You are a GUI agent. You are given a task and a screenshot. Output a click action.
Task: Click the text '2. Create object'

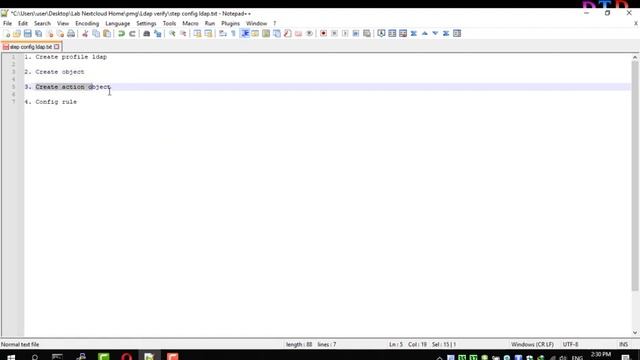click(54, 72)
